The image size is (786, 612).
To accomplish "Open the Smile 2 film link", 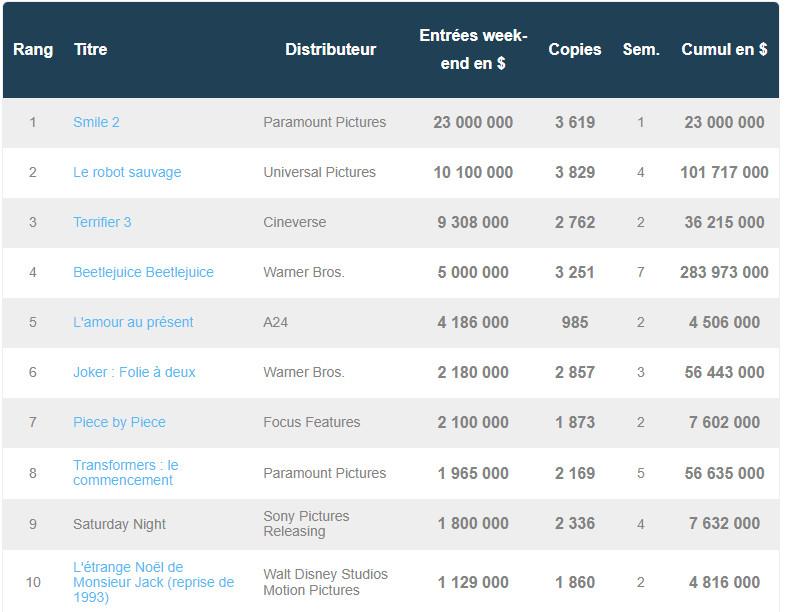I will [96, 122].
